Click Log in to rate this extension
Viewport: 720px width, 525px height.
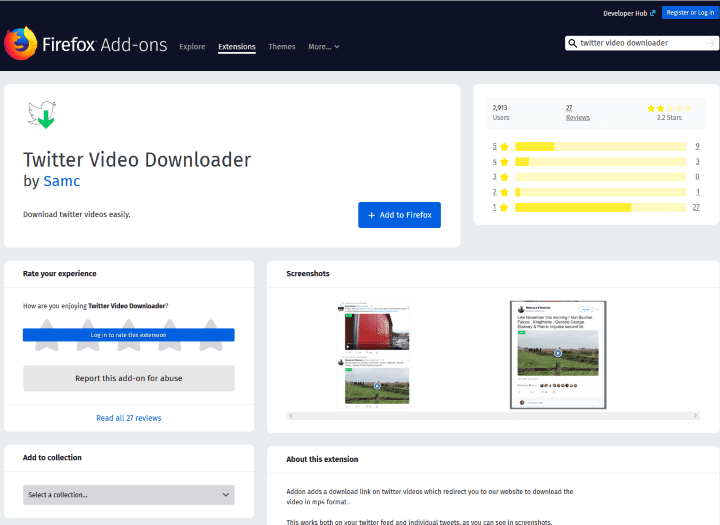click(129, 335)
